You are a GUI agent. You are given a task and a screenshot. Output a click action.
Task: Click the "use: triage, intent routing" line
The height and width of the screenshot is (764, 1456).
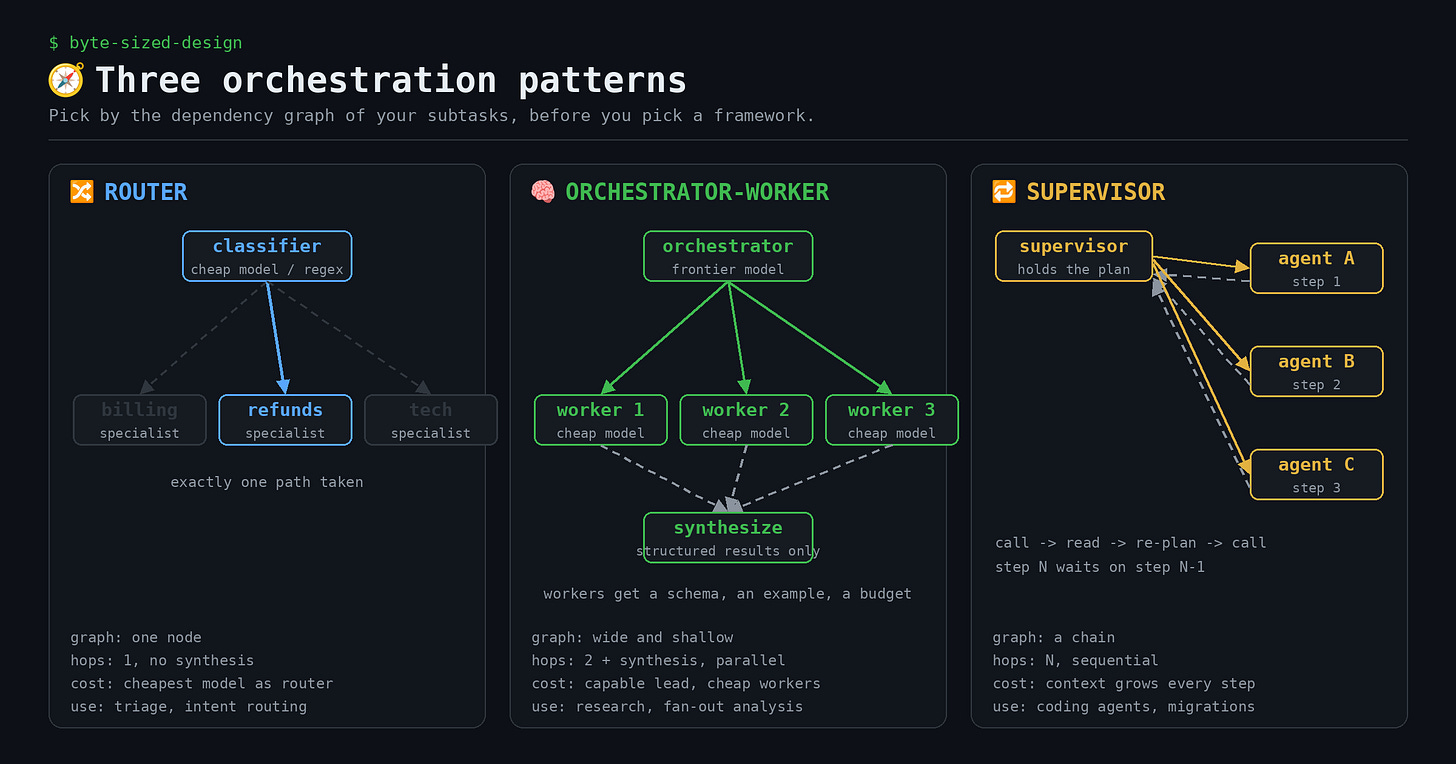pos(188,707)
